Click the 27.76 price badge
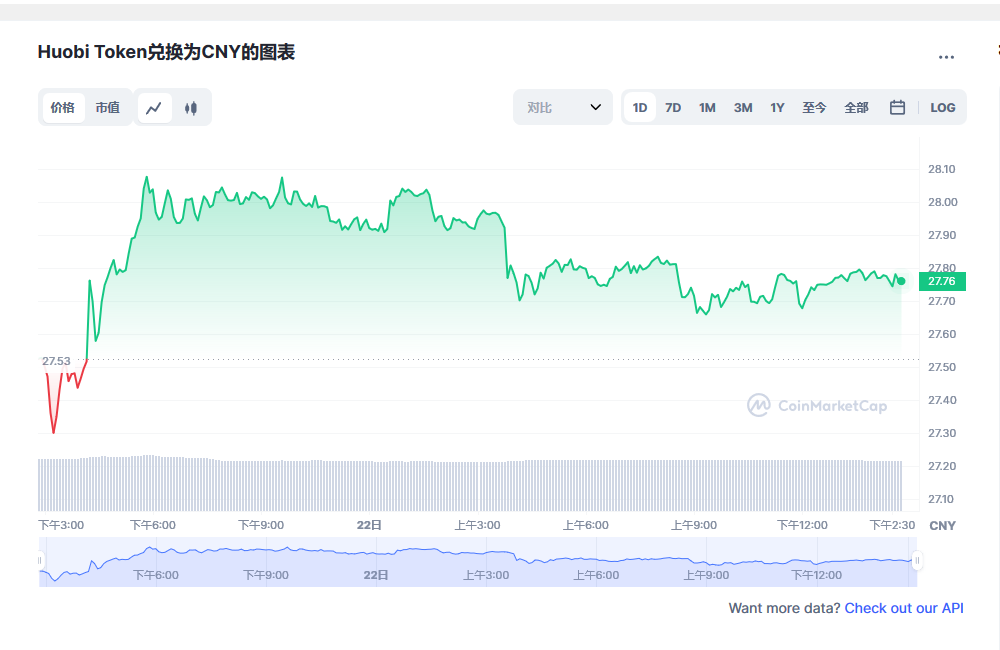Image resolution: width=1000 pixels, height=650 pixels. (940, 281)
